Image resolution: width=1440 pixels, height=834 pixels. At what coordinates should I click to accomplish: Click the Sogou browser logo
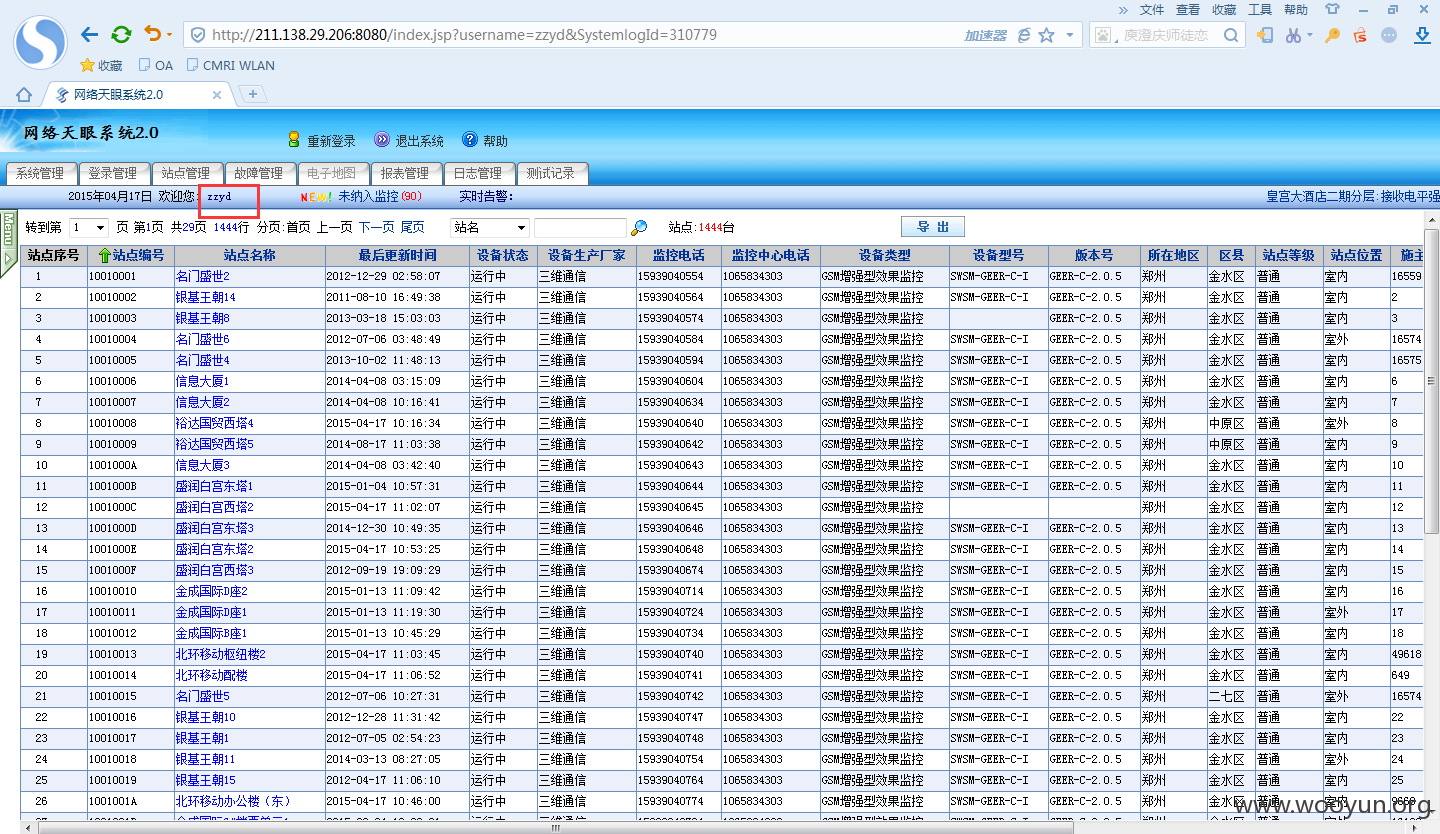pyautogui.click(x=40, y=43)
